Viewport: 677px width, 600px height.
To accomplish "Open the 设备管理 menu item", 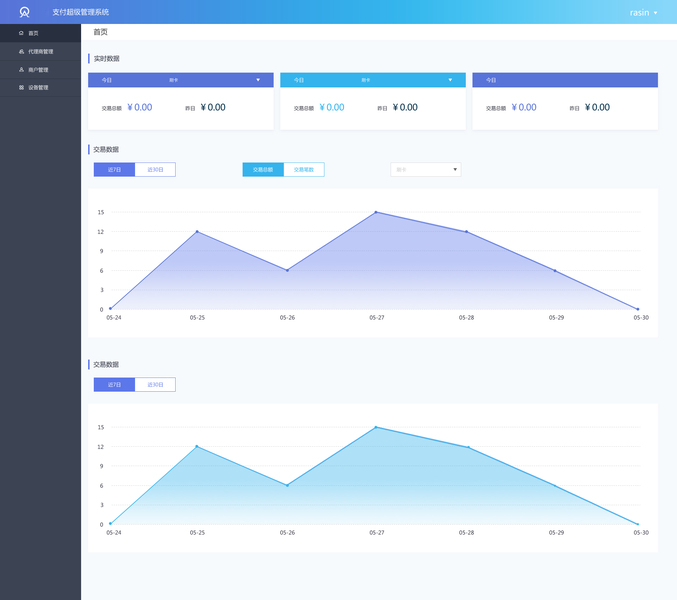I will [x=40, y=88].
